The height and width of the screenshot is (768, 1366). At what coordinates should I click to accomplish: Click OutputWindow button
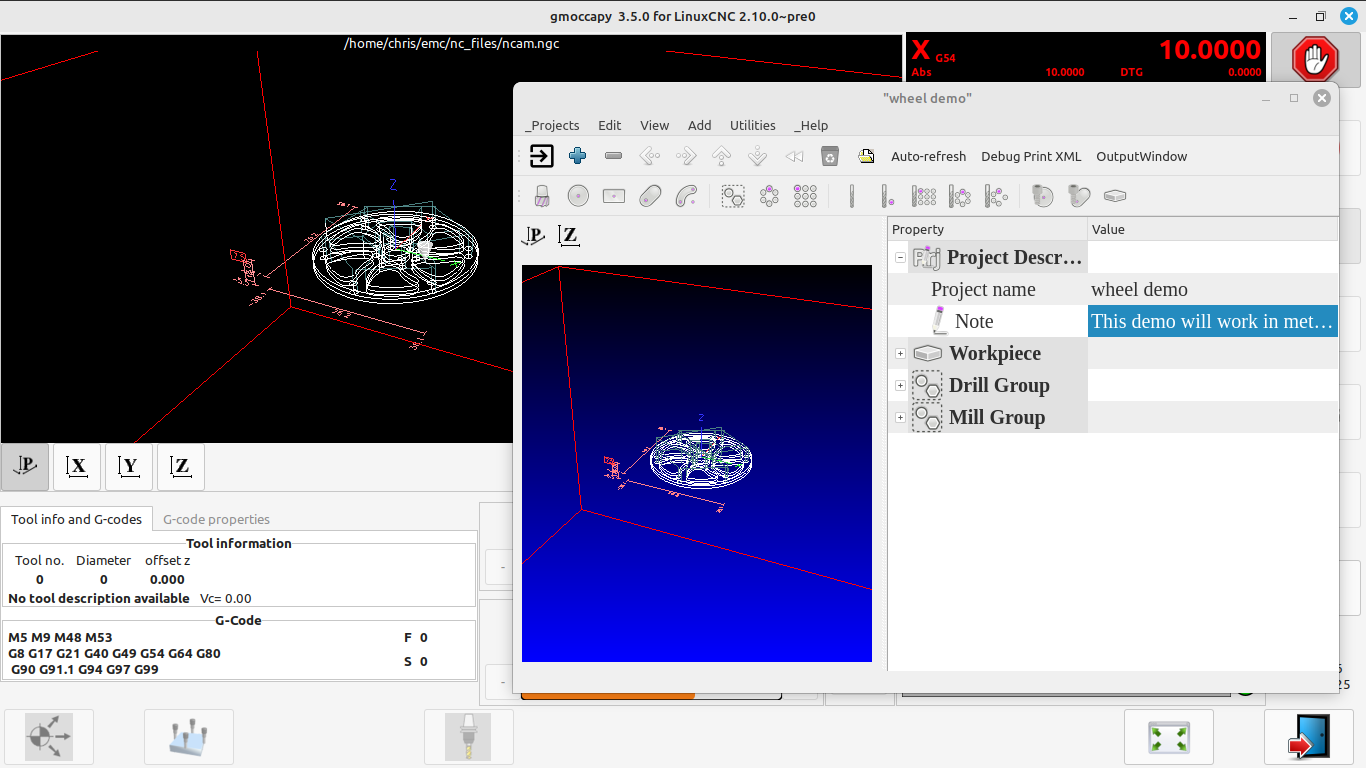tap(1141, 156)
